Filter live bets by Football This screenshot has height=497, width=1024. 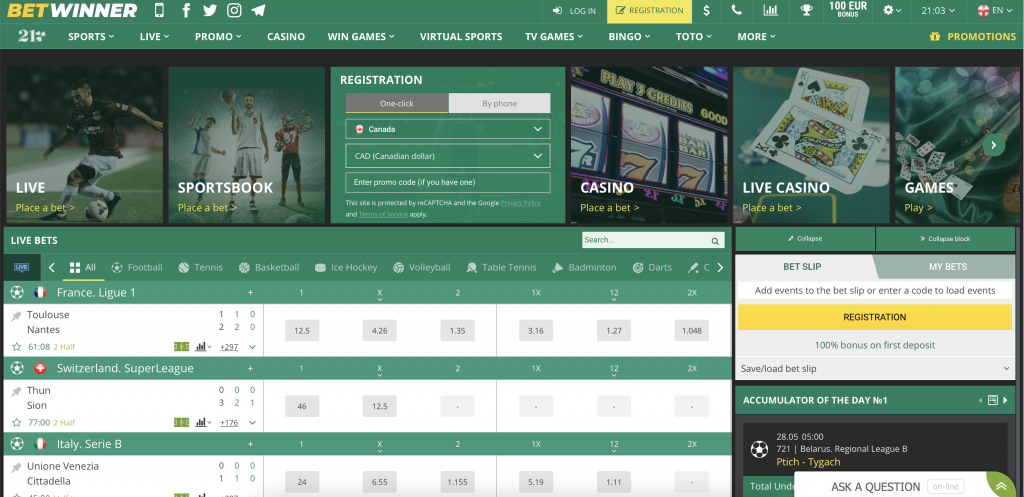point(137,267)
